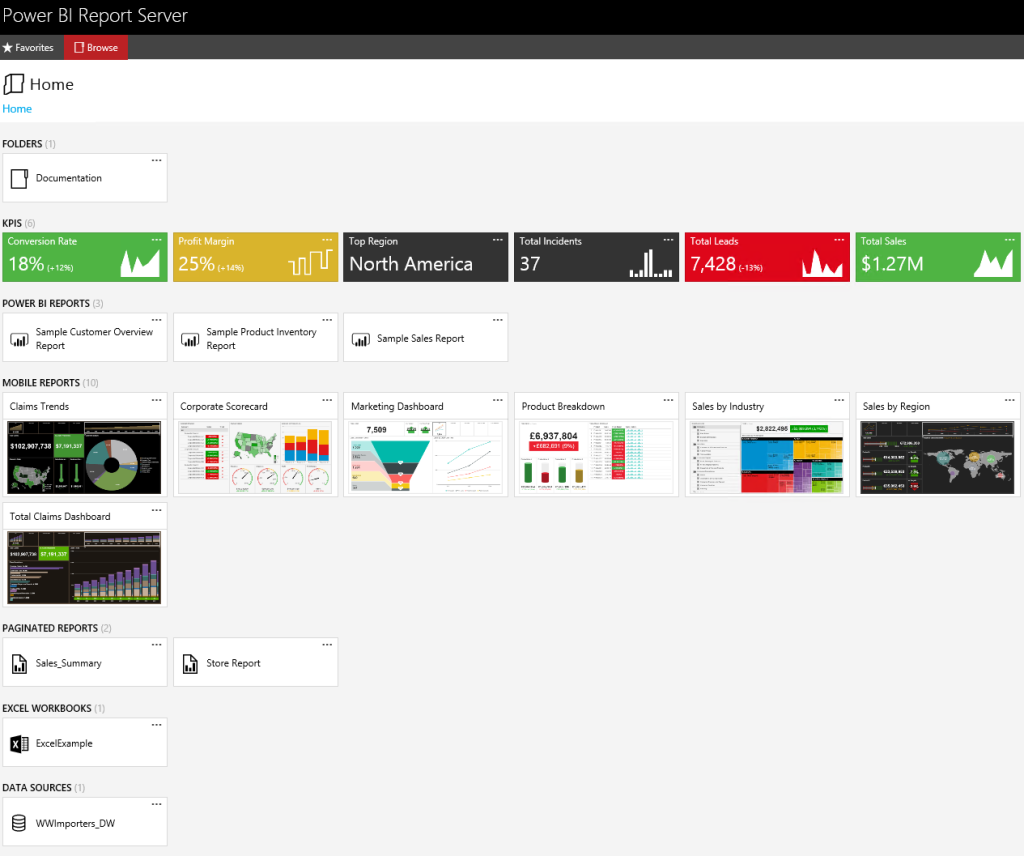Open the Documentation folder icon
The width and height of the screenshot is (1024, 856).
tap(17, 176)
